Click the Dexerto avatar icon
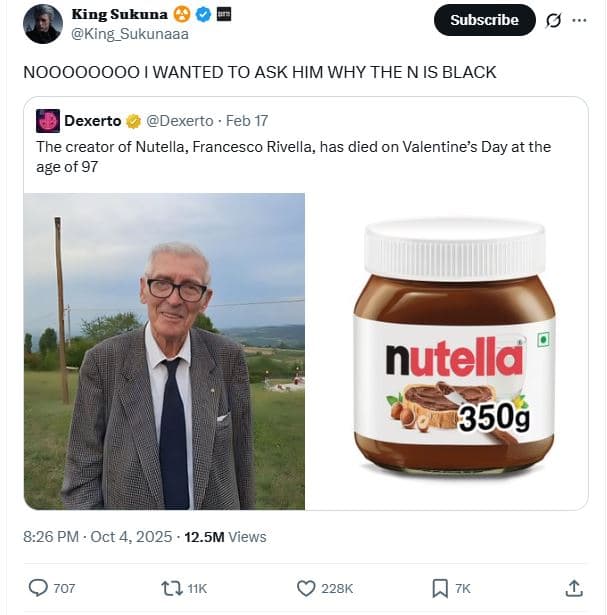607x615 pixels. click(48, 121)
